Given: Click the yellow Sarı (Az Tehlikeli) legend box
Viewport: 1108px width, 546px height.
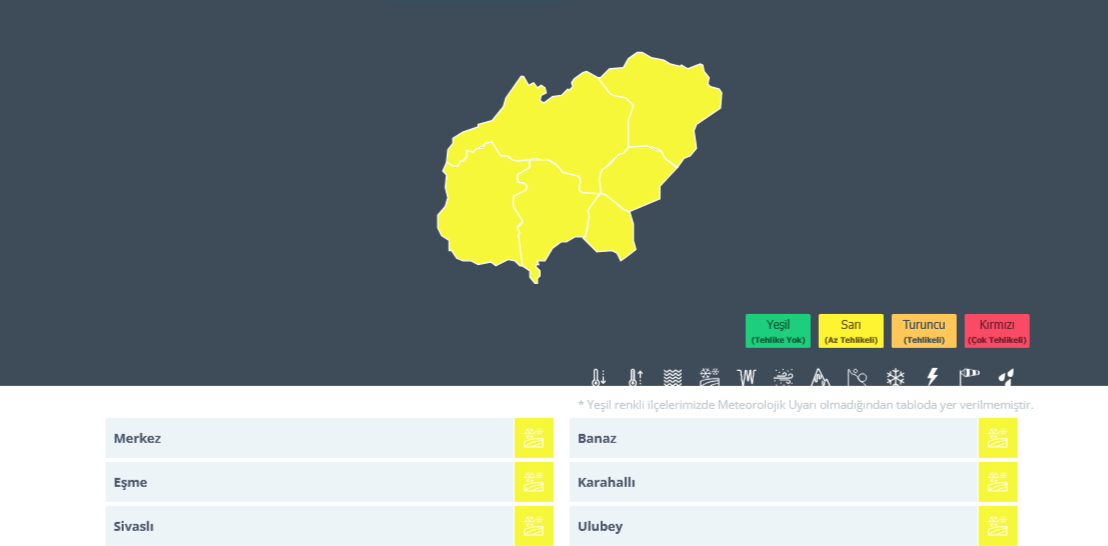Looking at the screenshot, I should coord(851,331).
